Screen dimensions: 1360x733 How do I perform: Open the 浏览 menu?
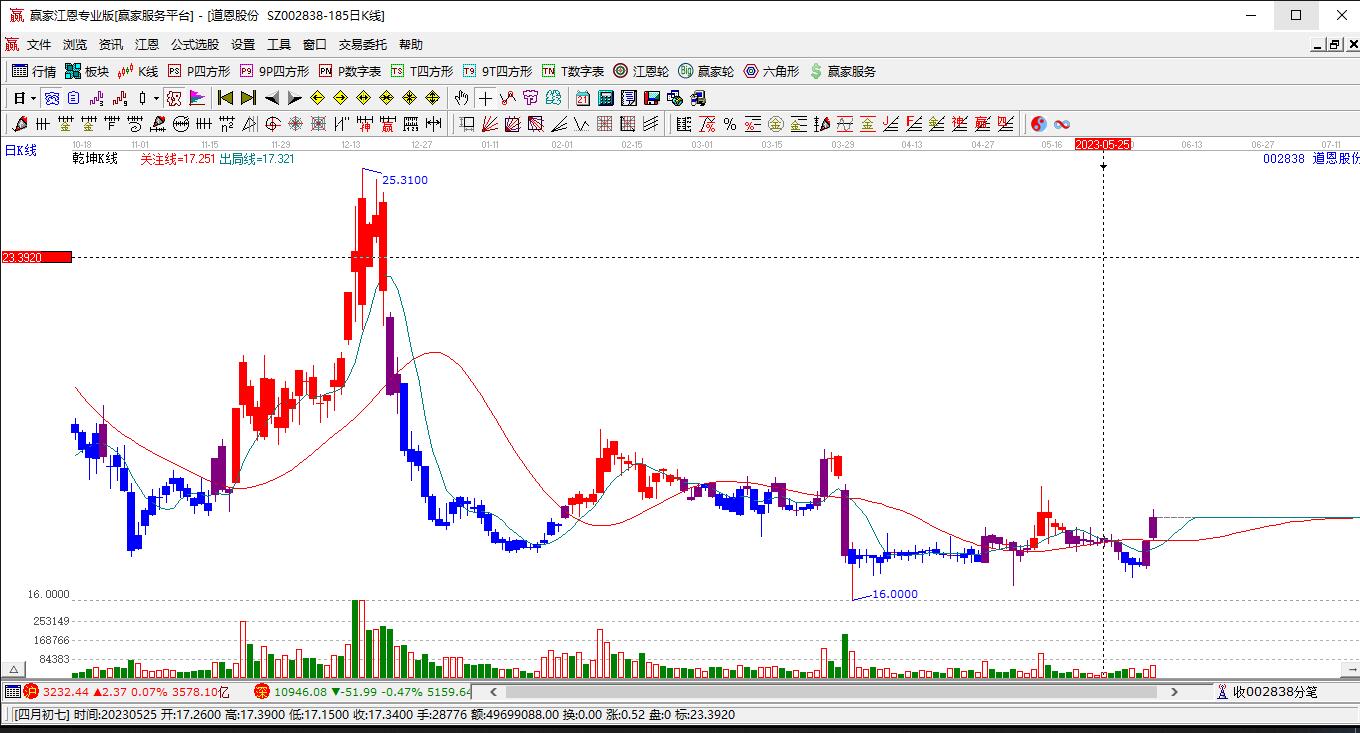[75, 44]
